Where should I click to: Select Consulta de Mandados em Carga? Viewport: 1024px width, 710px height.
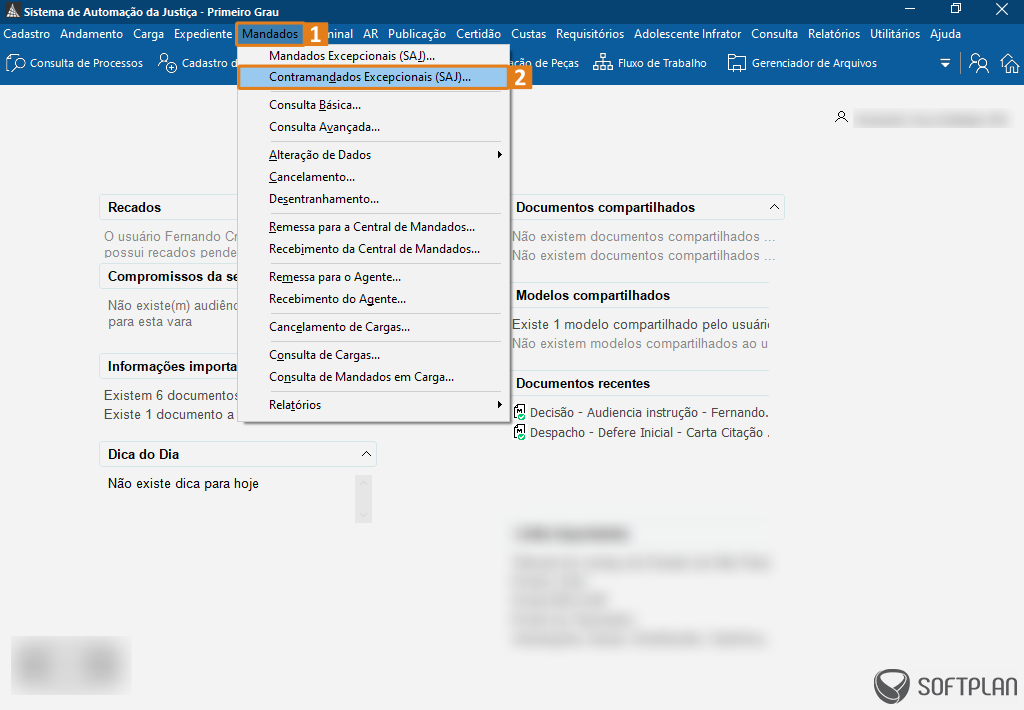(x=373, y=378)
